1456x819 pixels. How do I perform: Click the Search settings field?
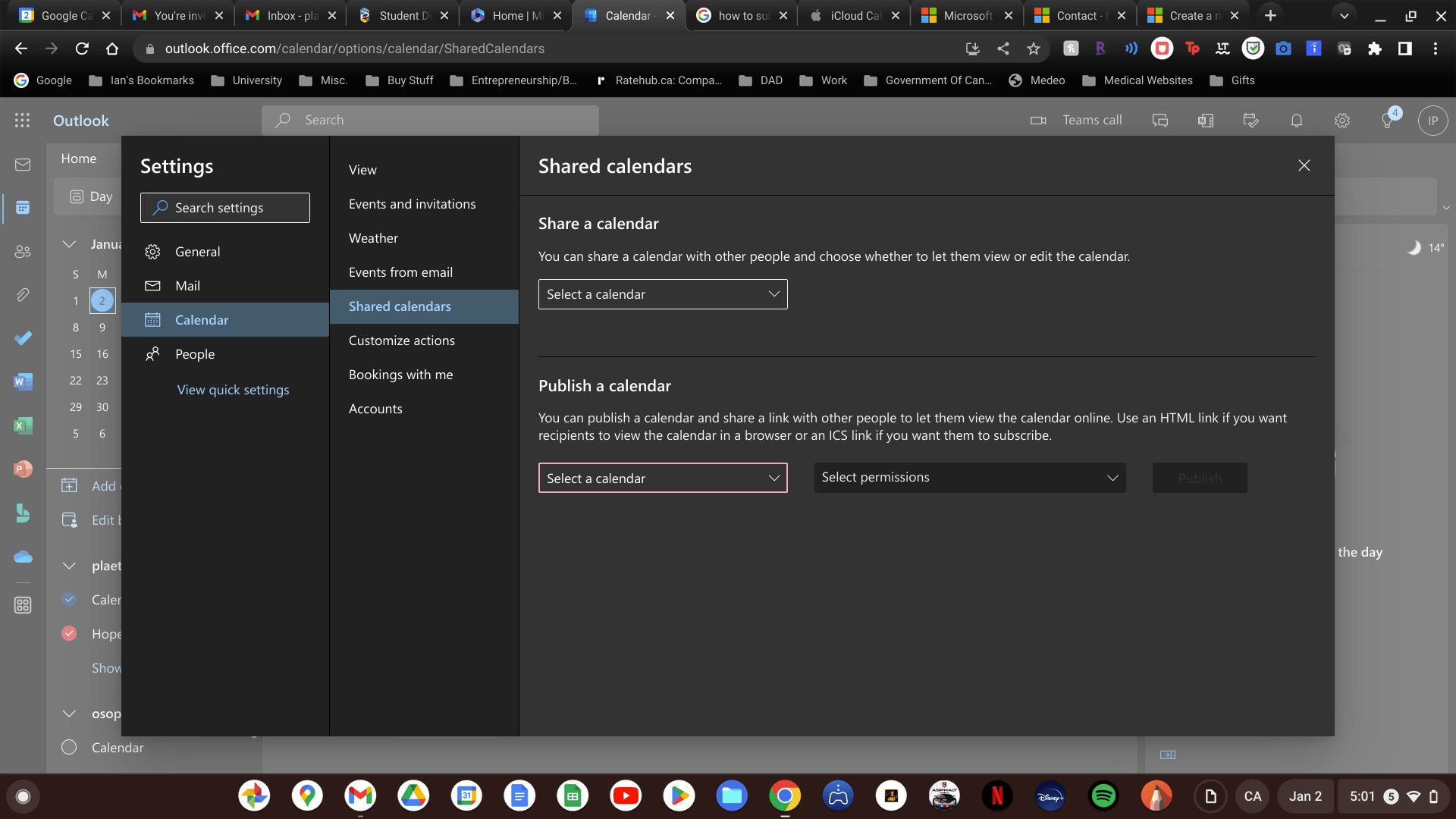click(225, 208)
